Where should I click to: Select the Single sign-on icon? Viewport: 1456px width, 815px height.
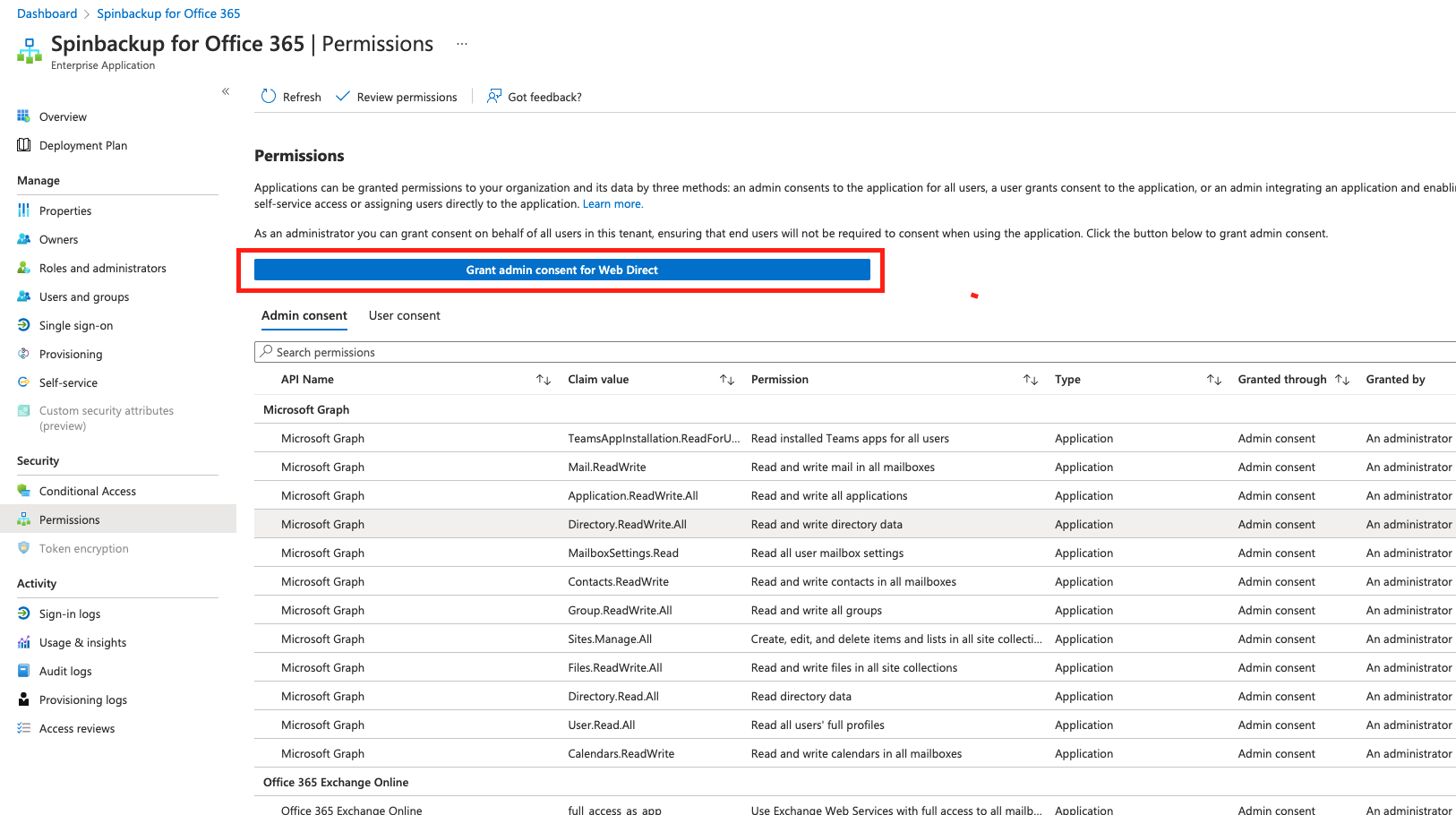tap(24, 325)
